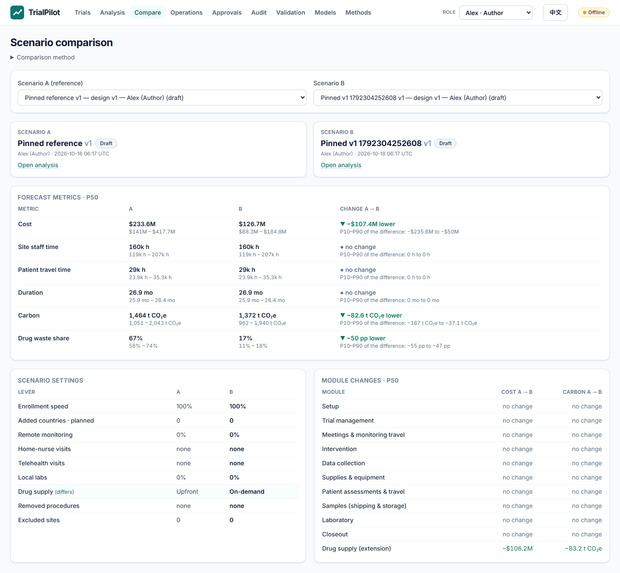Open the Trials nav item
The image size is (620, 573).
82,13
